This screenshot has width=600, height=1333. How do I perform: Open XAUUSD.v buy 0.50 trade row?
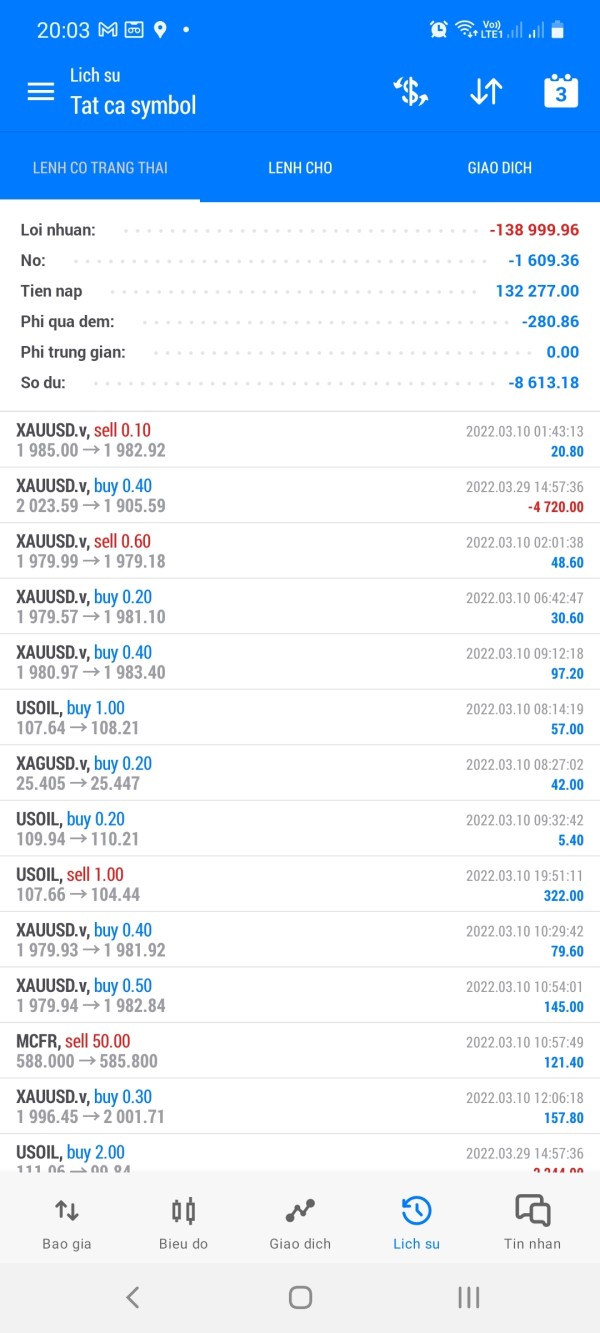tap(300, 995)
